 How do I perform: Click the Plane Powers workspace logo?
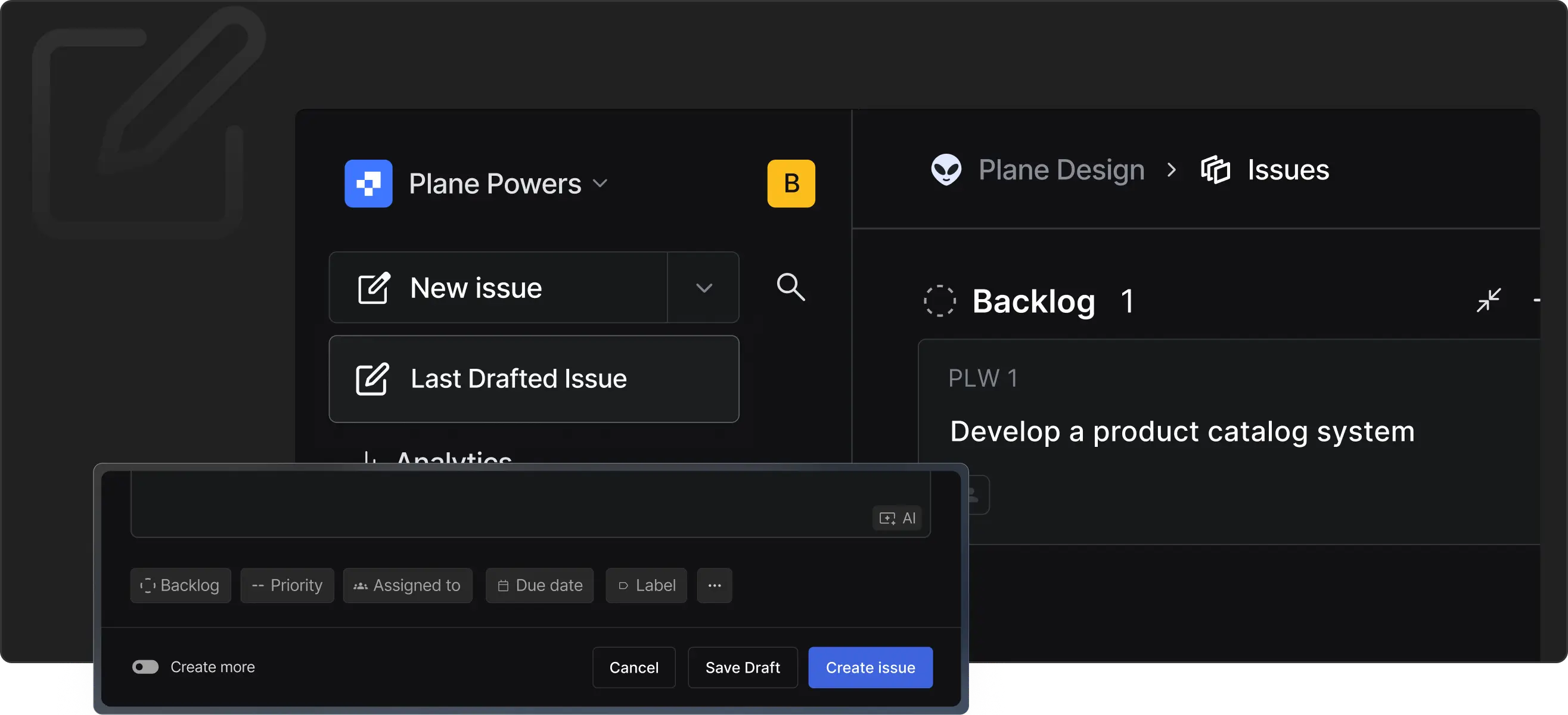tap(368, 183)
